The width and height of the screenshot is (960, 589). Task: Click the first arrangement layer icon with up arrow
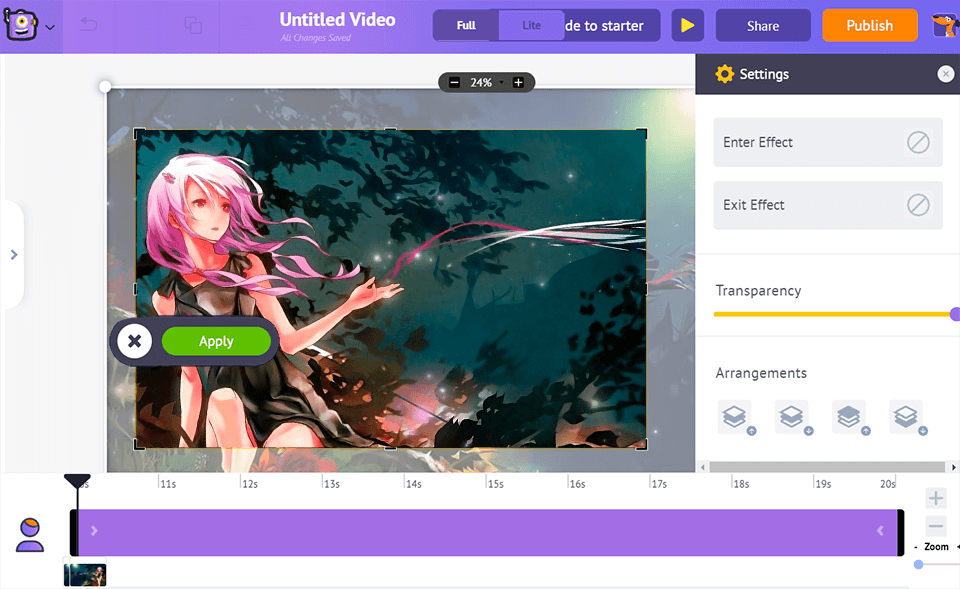click(737, 418)
